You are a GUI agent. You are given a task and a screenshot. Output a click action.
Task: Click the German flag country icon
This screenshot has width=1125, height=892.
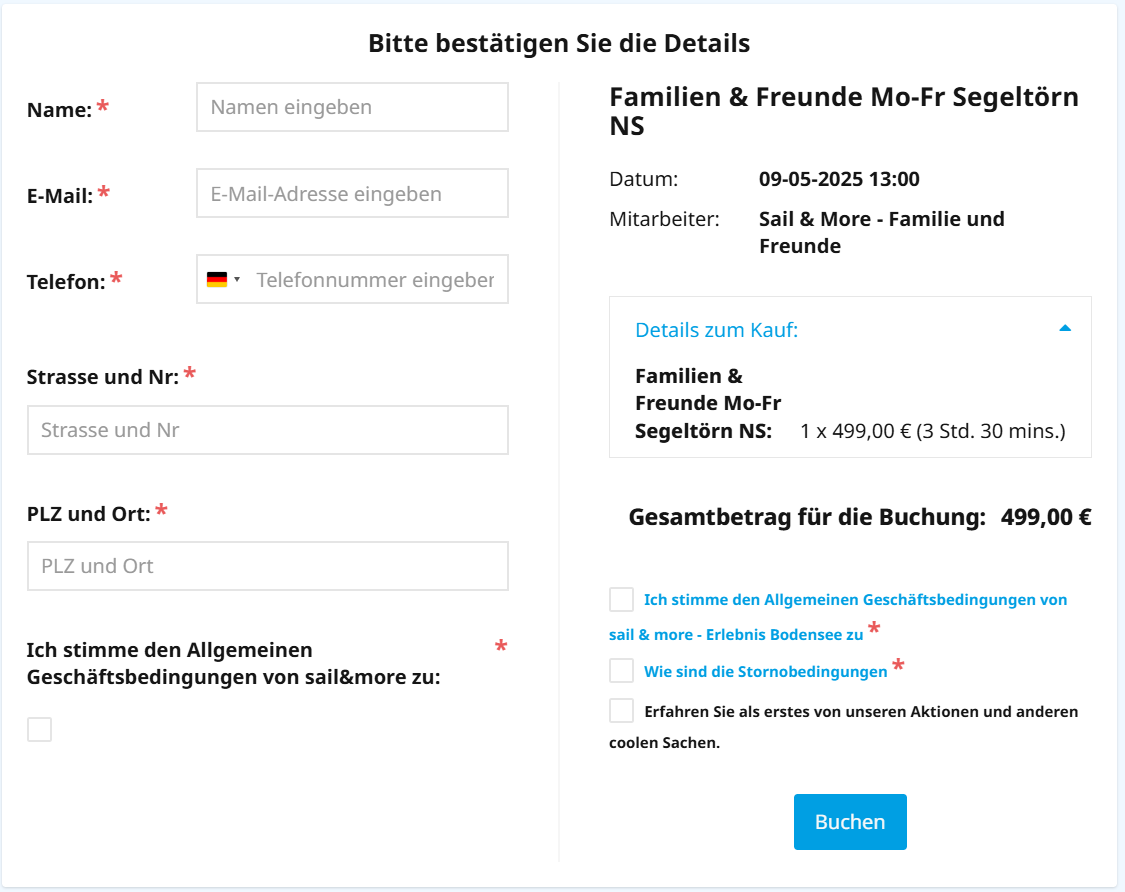217,280
